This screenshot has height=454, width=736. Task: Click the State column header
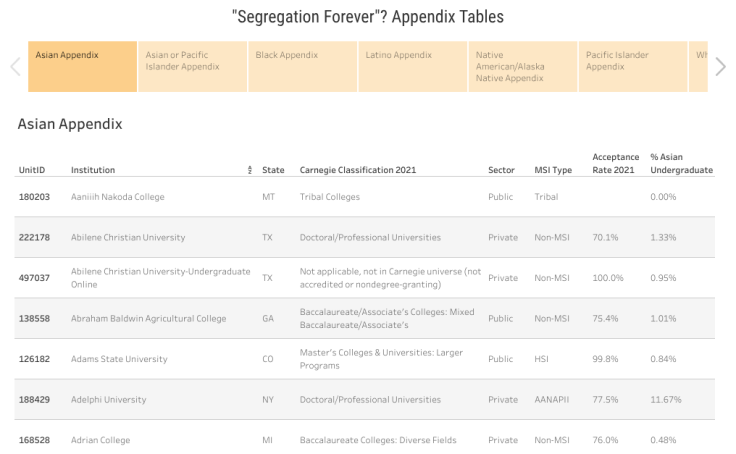coord(273,170)
